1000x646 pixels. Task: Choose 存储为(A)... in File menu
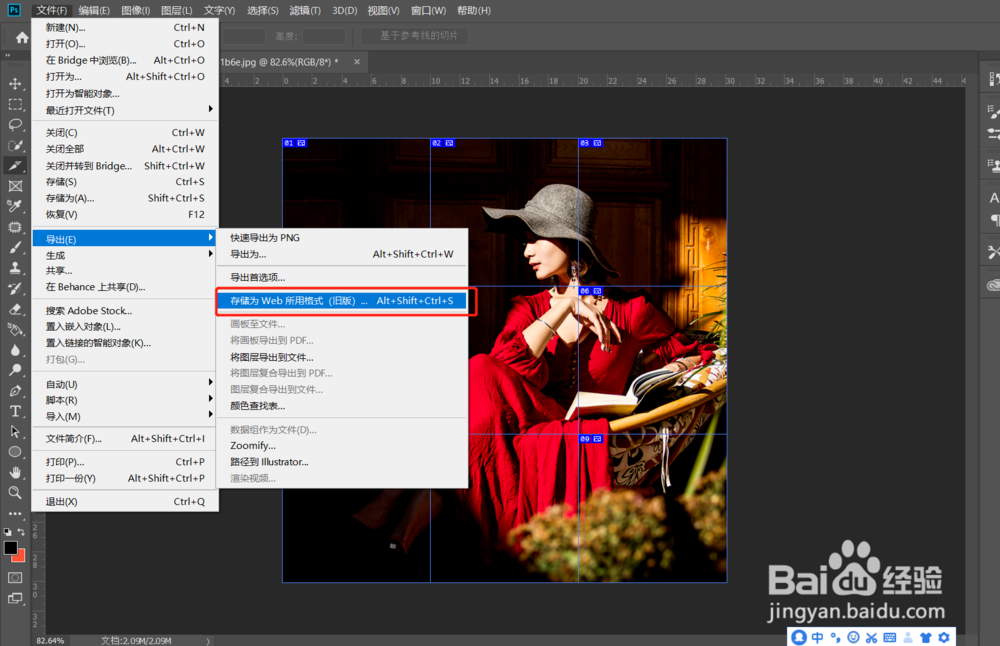click(x=125, y=198)
